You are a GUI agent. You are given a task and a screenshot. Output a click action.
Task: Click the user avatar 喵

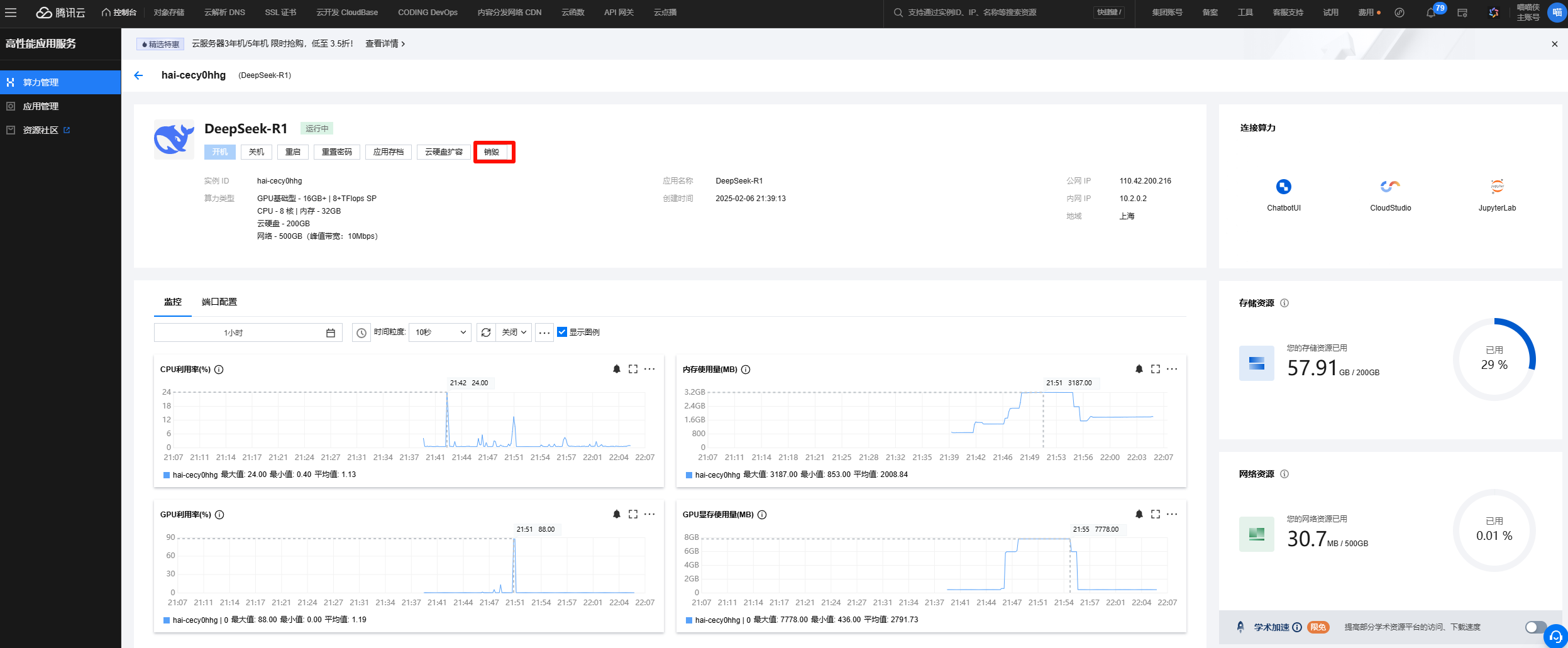pos(1557,13)
